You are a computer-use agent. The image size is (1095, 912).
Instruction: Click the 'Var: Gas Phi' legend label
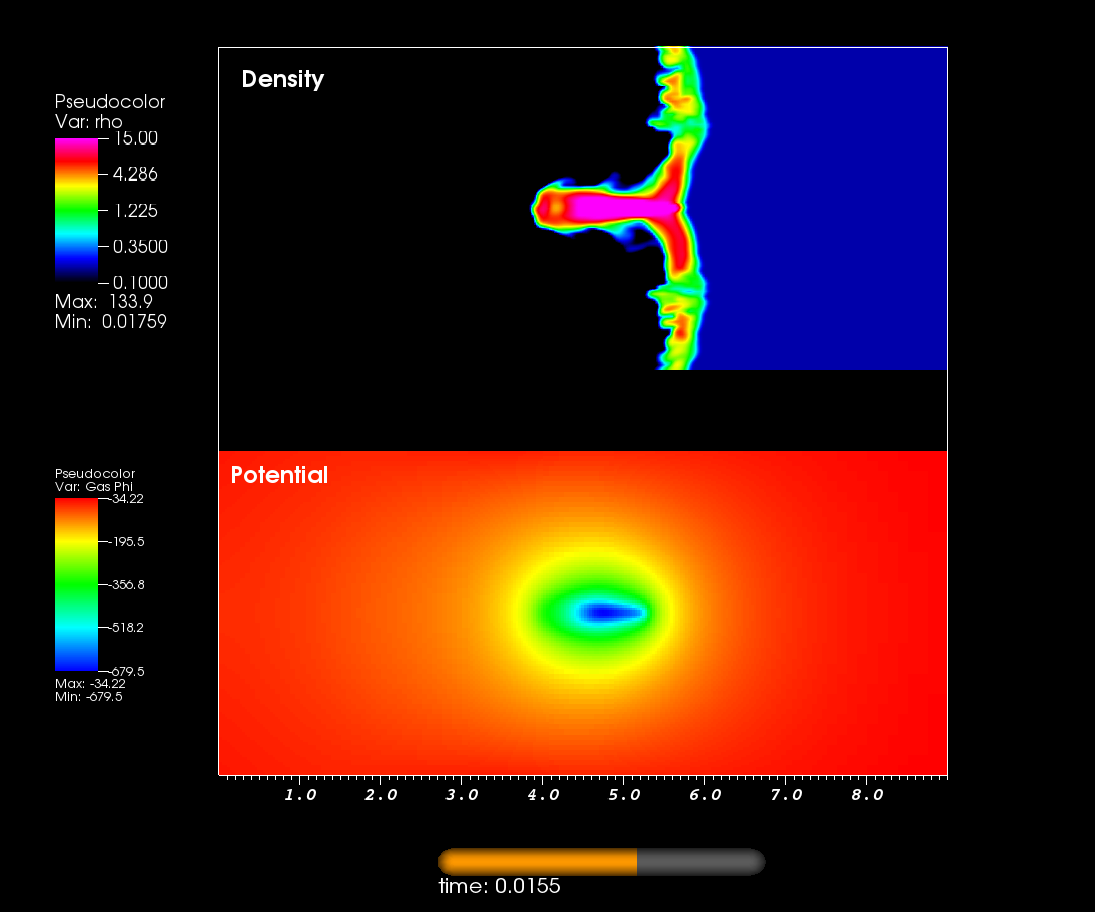[94, 486]
